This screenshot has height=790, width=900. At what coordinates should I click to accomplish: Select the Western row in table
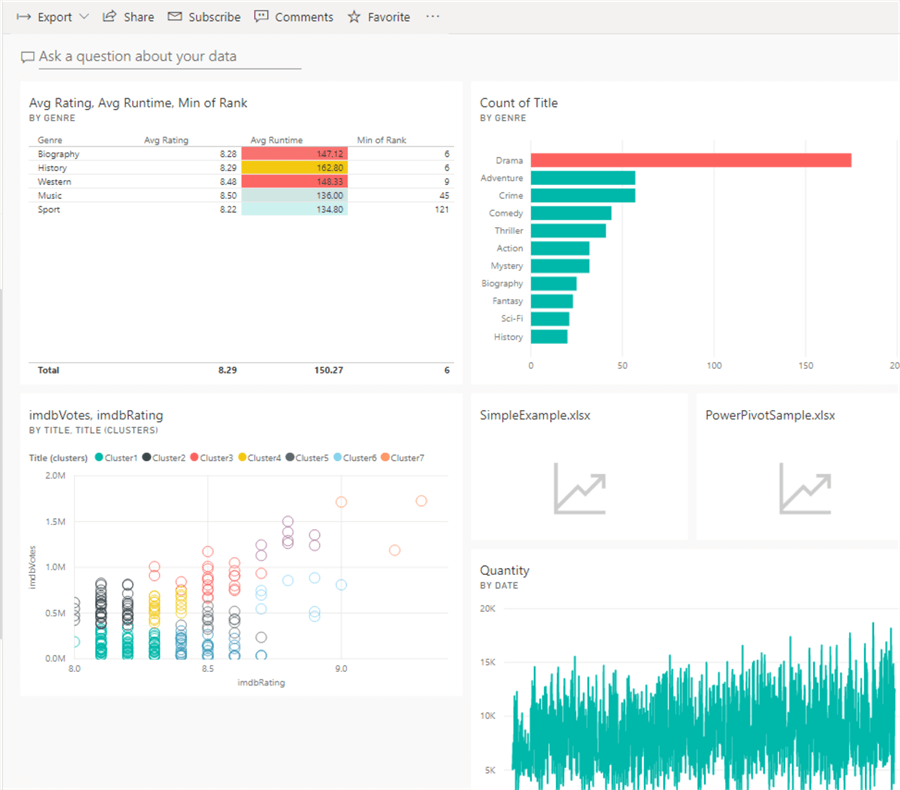tap(55, 182)
